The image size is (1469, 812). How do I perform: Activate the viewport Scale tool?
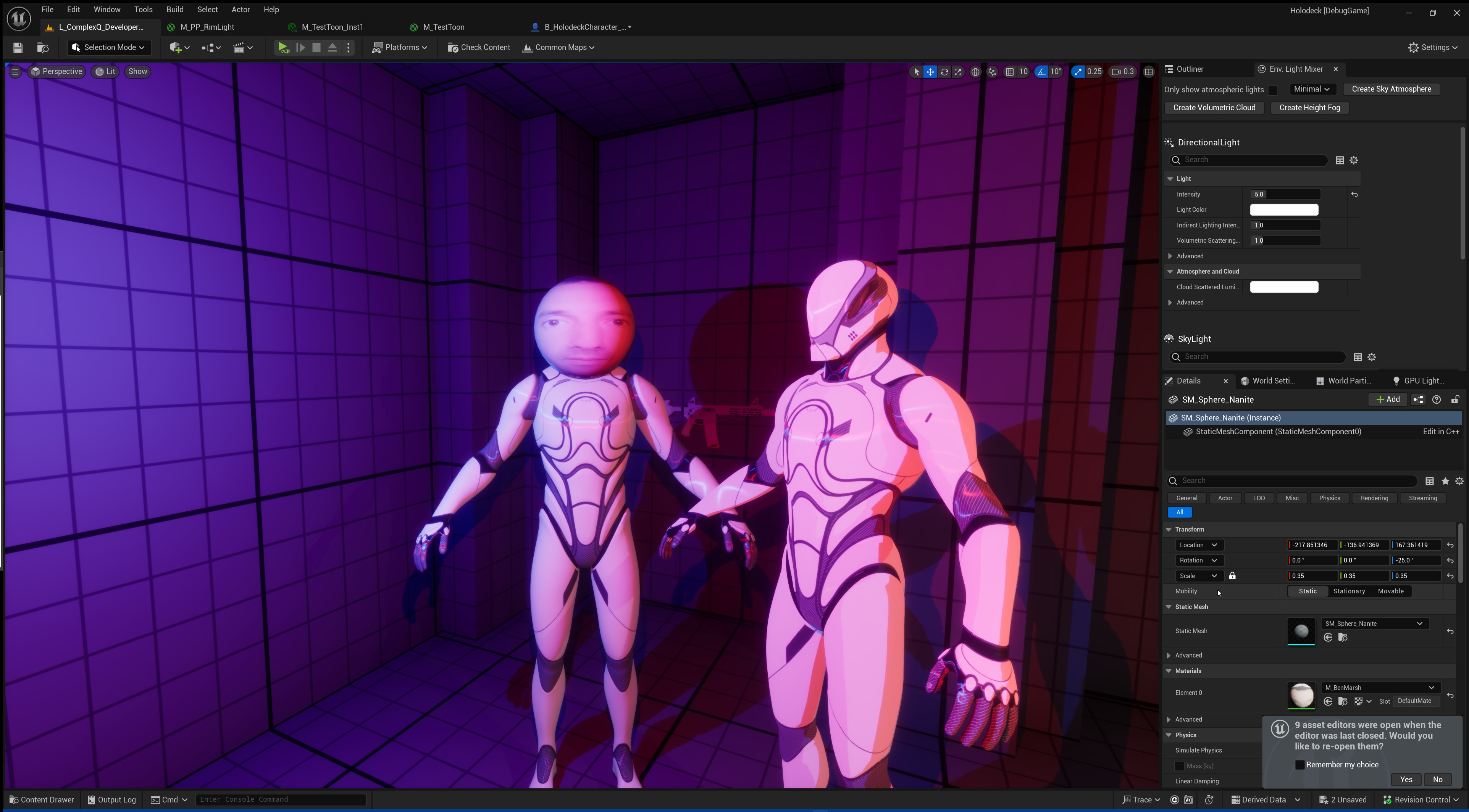958,72
